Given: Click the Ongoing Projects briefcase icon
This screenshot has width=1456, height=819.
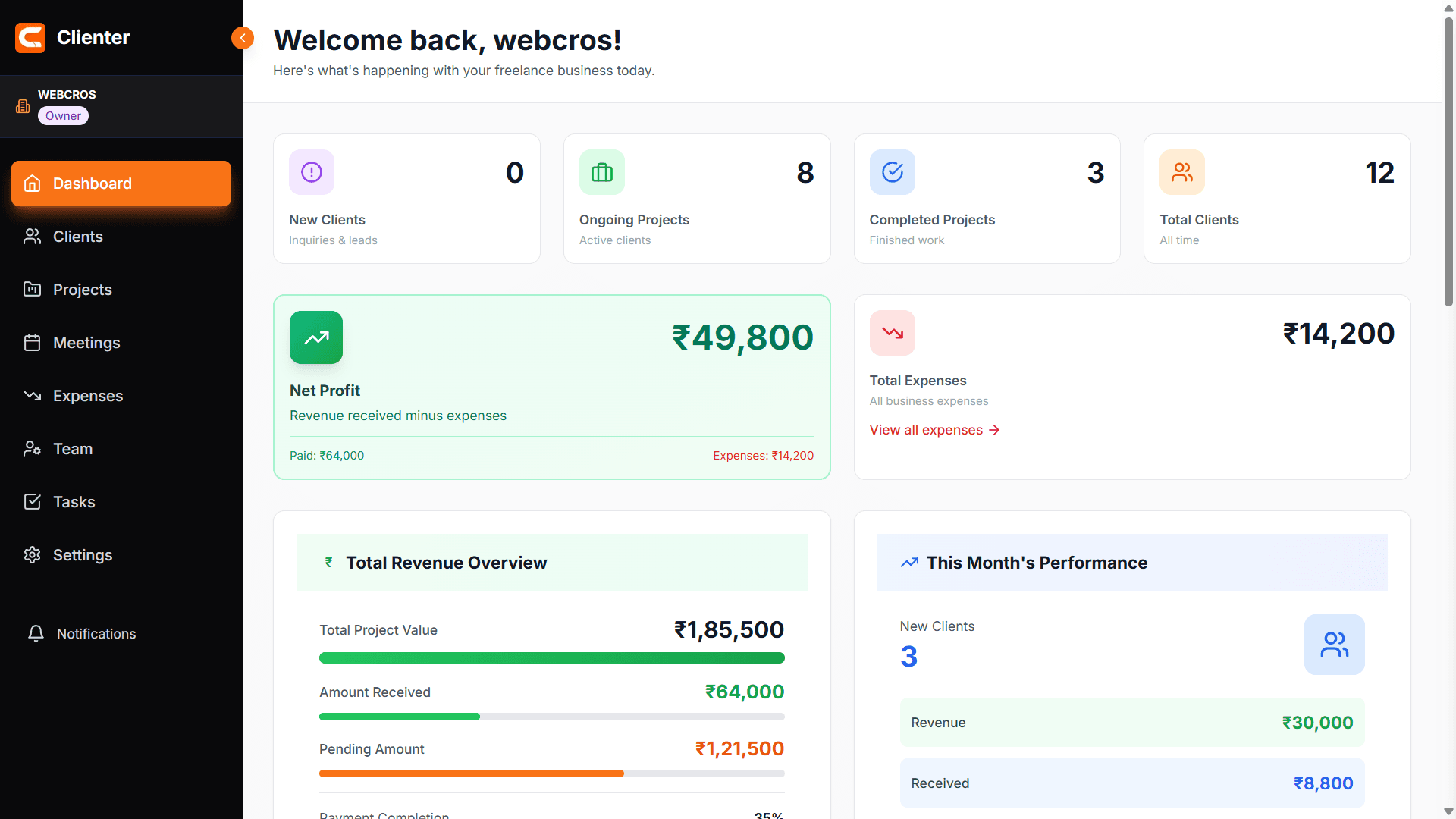Looking at the screenshot, I should tap(601, 172).
